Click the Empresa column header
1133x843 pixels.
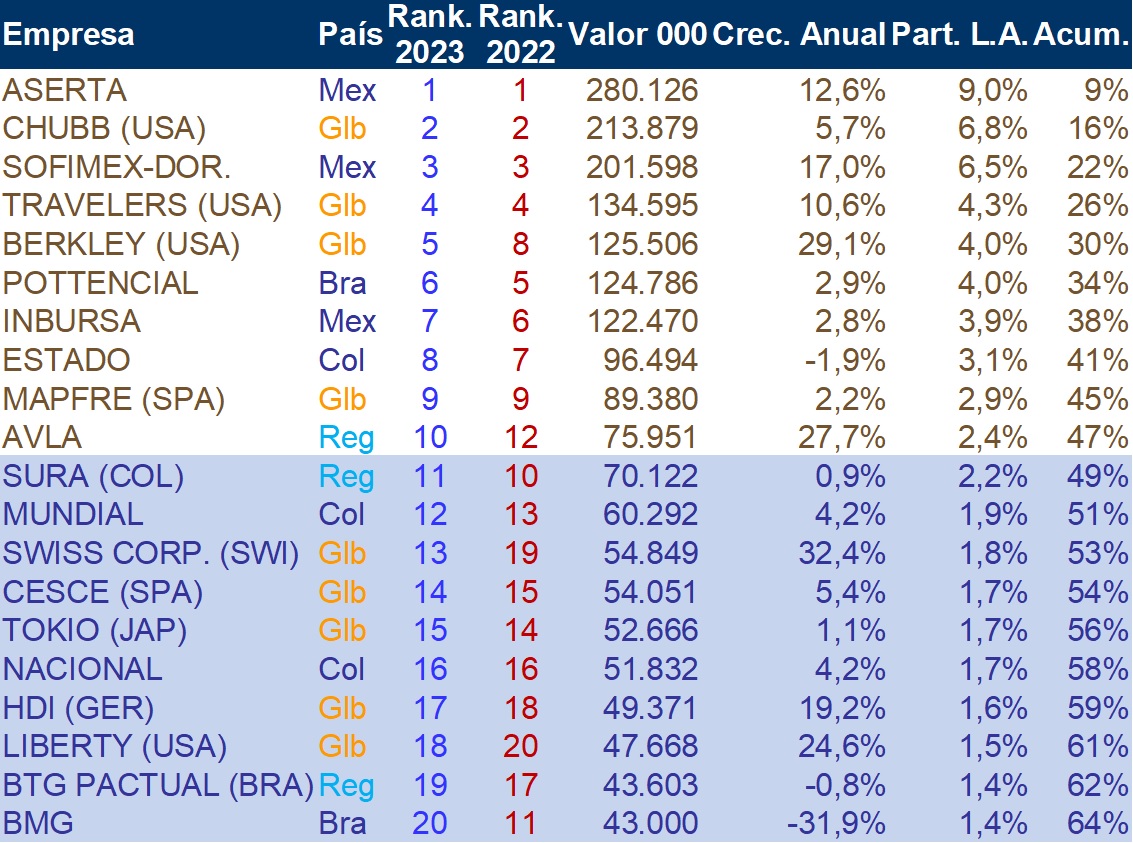pyautogui.click(x=69, y=34)
